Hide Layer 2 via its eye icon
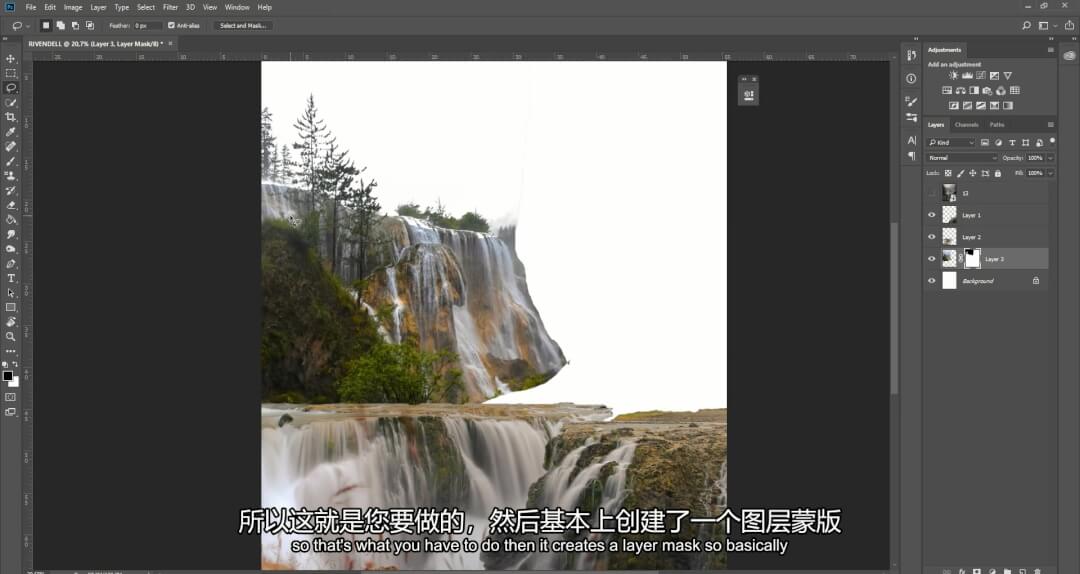The height and width of the screenshot is (574, 1080). (x=931, y=237)
